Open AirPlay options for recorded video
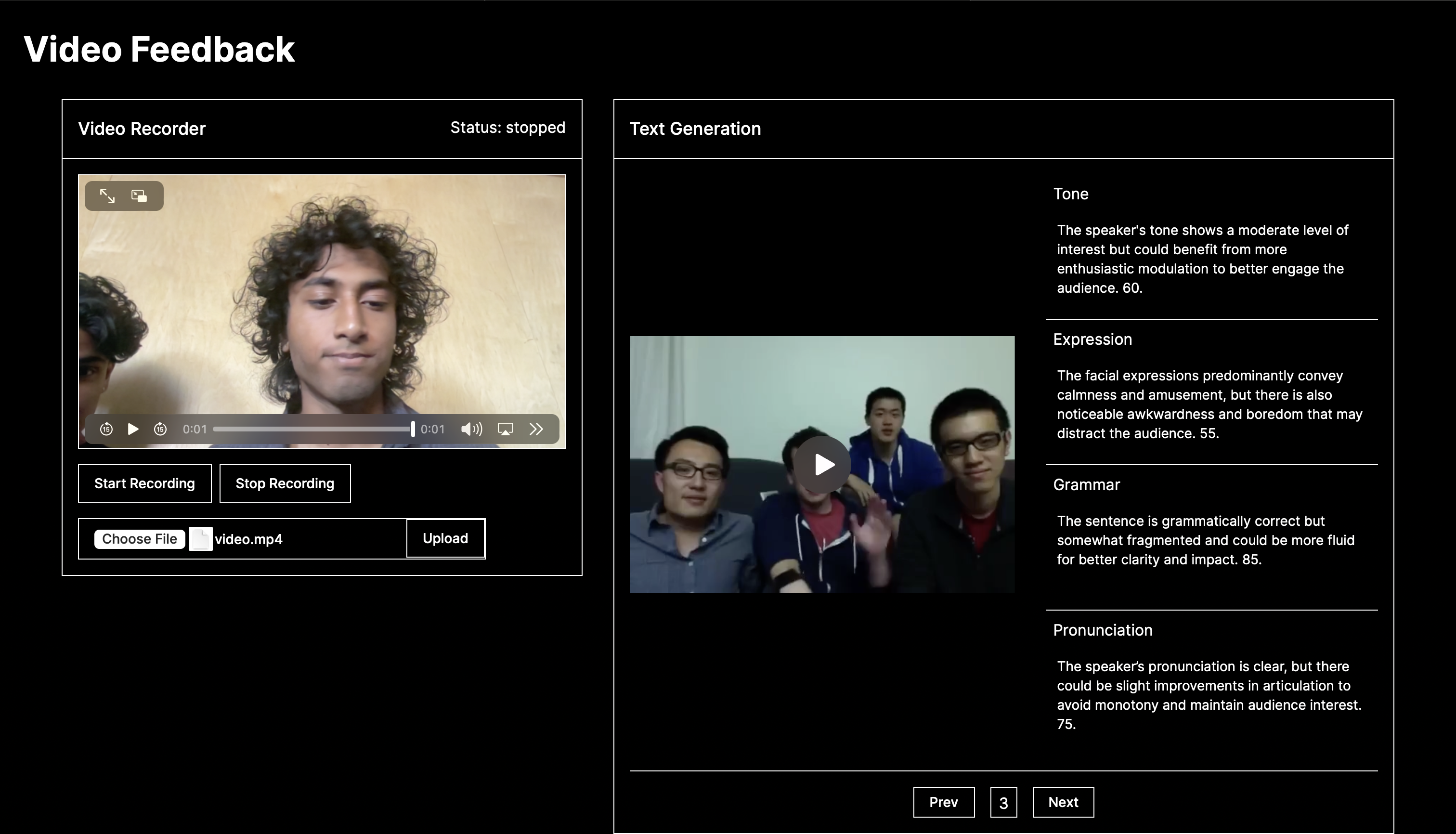This screenshot has width=1456, height=834. [505, 429]
